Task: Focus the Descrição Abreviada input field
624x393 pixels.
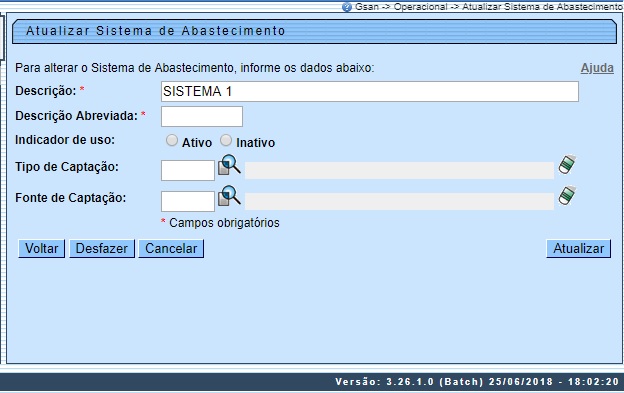Action: 202,117
